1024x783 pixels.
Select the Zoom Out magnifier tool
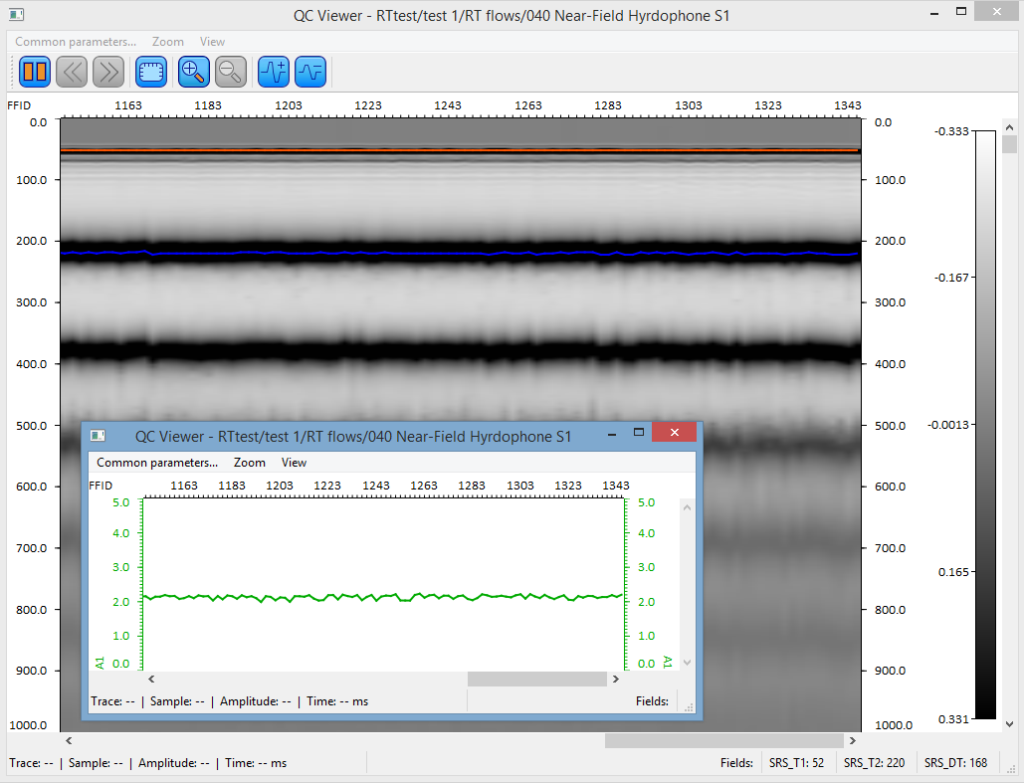[230, 71]
